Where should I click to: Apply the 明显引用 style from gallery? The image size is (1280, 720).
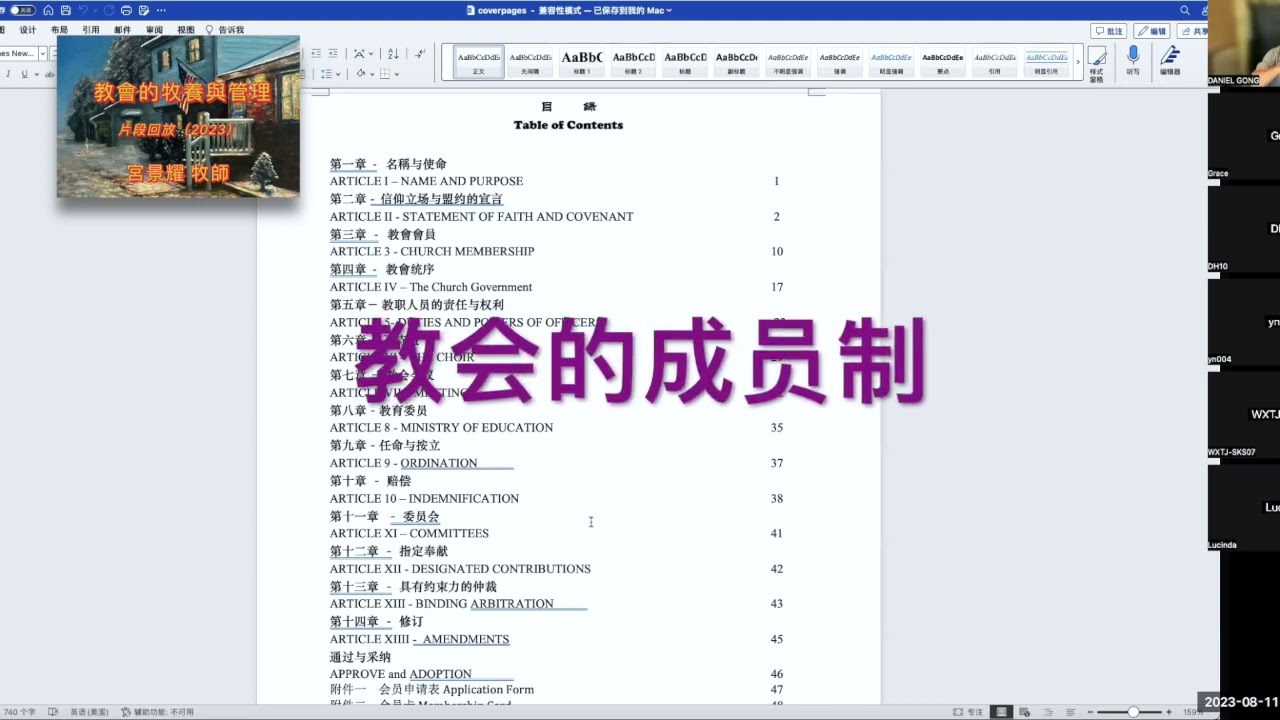click(1046, 62)
